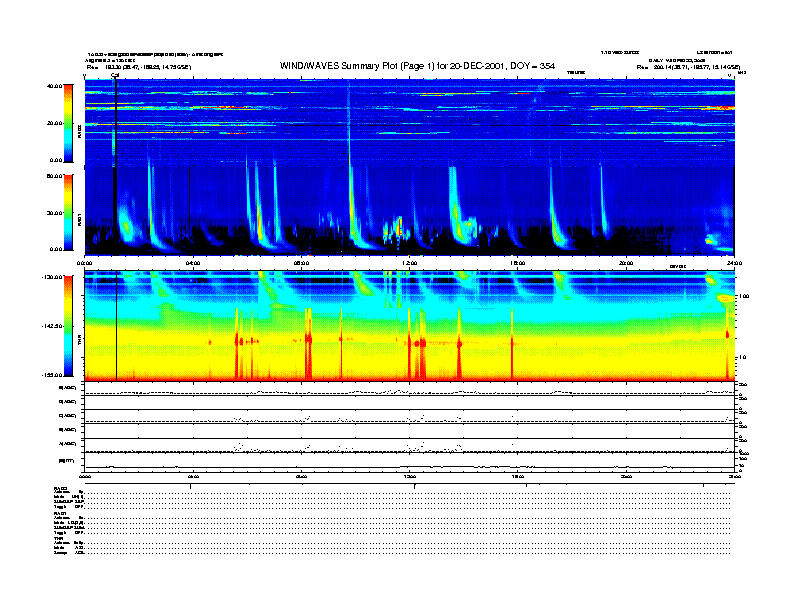
Task: Click the 04:00 tick label below RAD1 spectrogram
Action: point(193,263)
